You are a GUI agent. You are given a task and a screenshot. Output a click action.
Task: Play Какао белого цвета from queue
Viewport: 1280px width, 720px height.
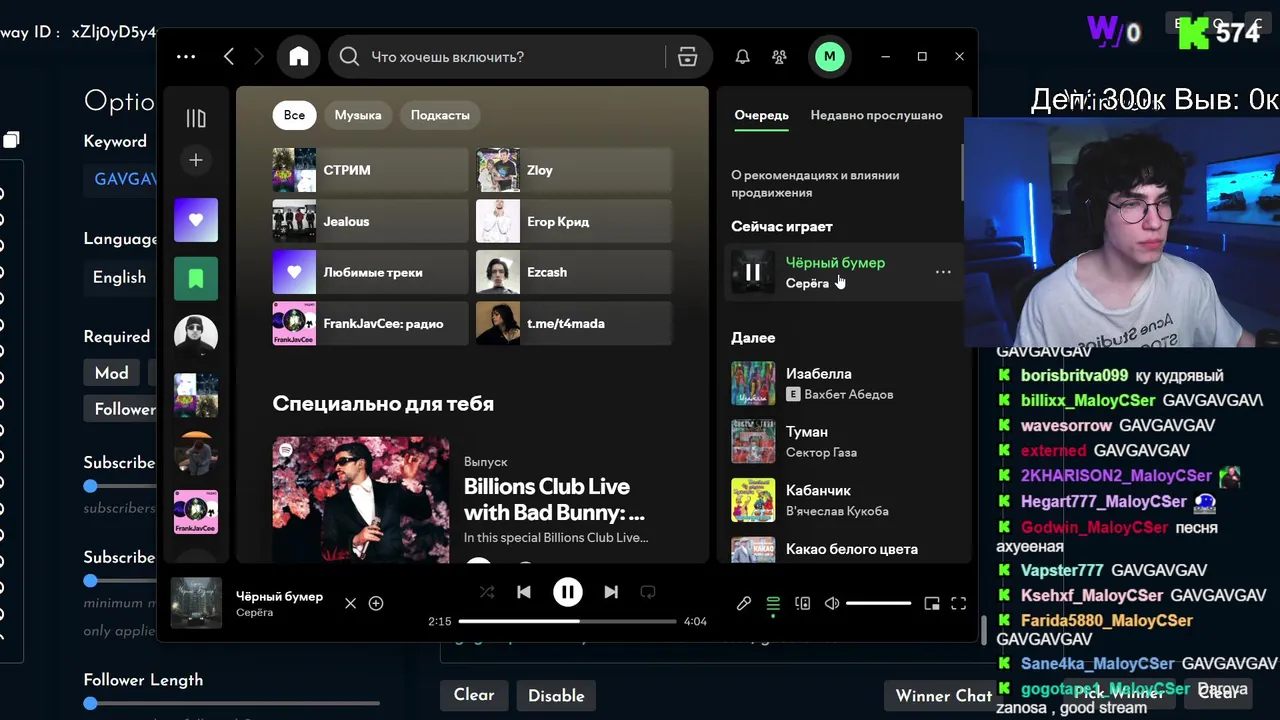click(x=844, y=549)
